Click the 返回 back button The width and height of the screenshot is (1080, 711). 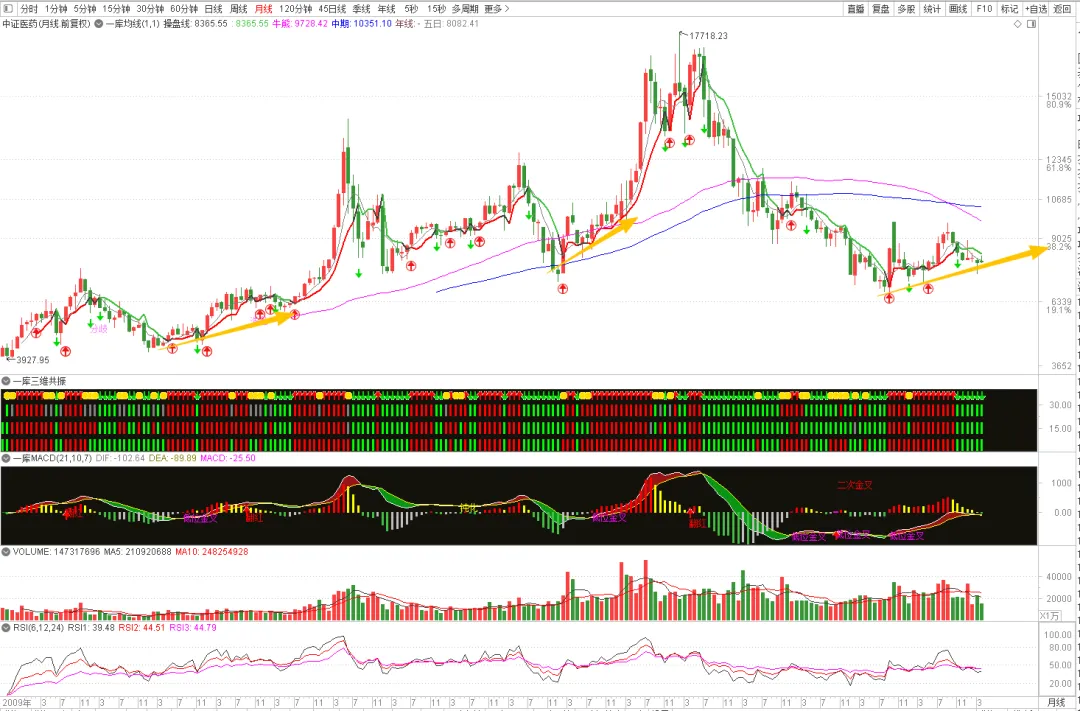(1062, 9)
